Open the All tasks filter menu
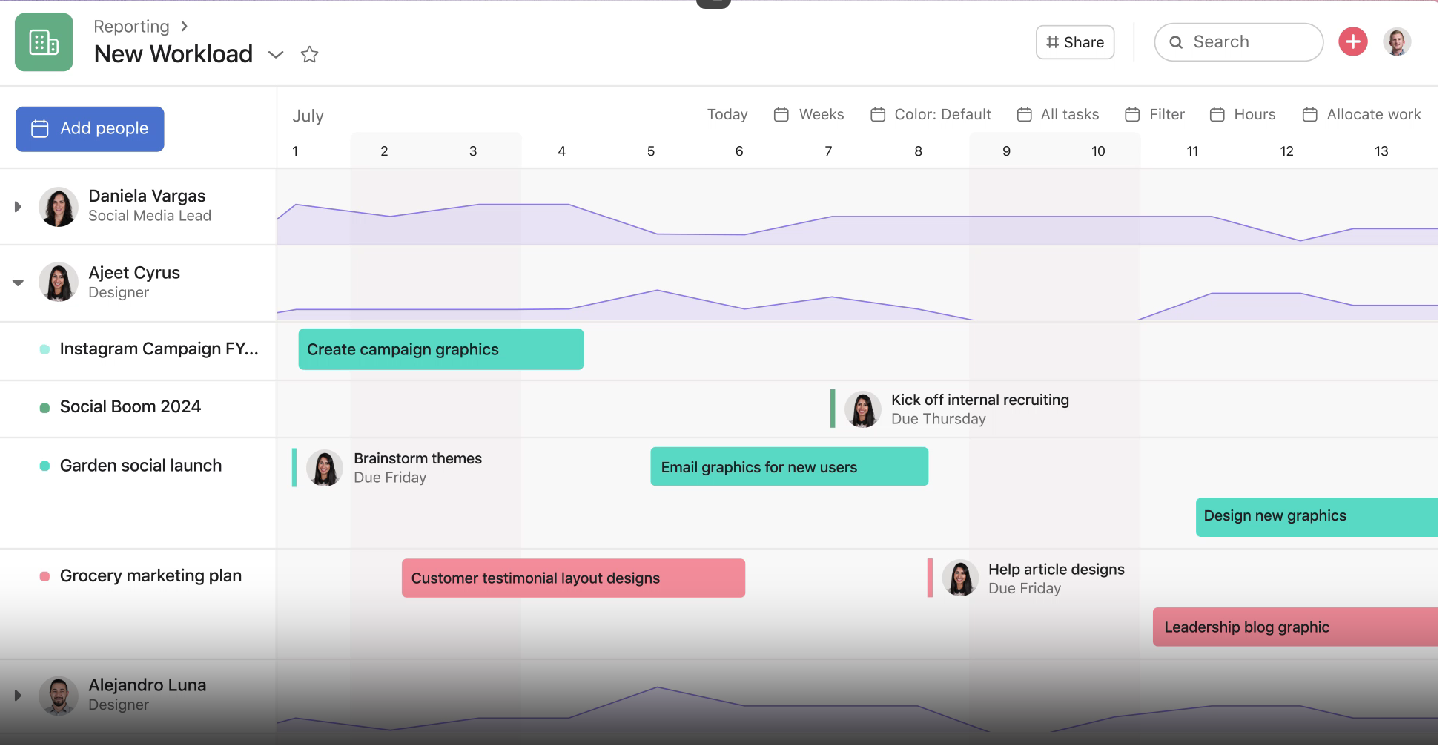This screenshot has width=1438, height=745. click(x=1059, y=114)
